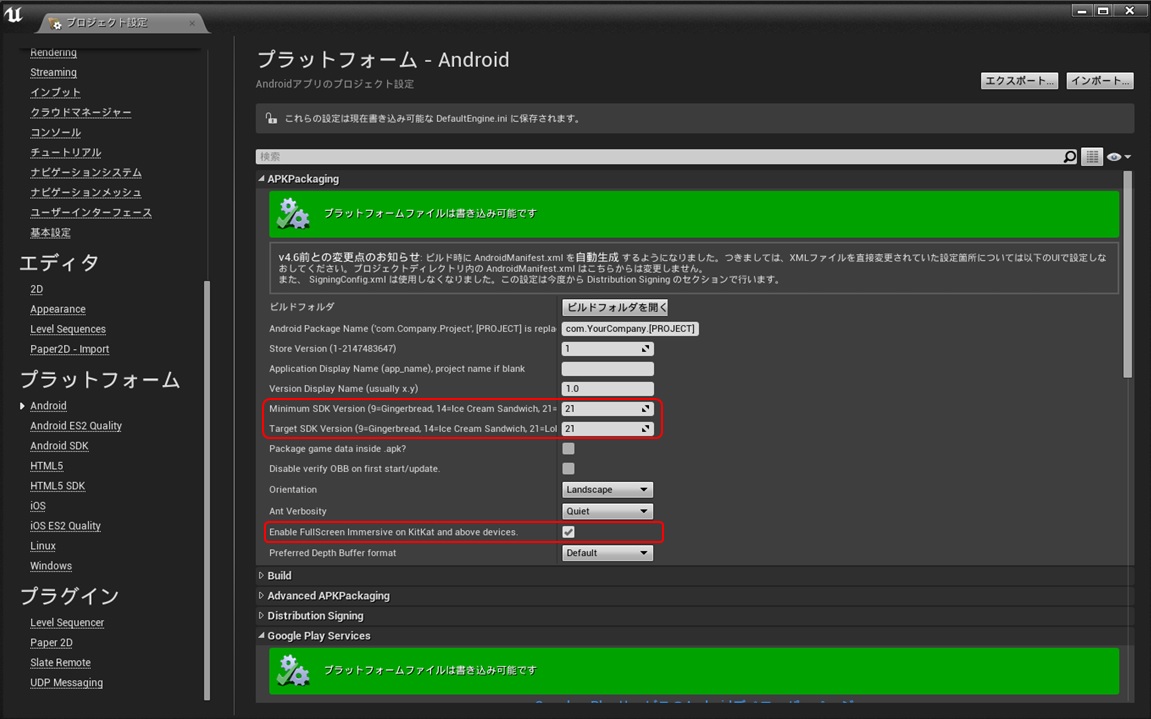Open the Rendering settings category
1151x719 pixels.
[x=53, y=52]
